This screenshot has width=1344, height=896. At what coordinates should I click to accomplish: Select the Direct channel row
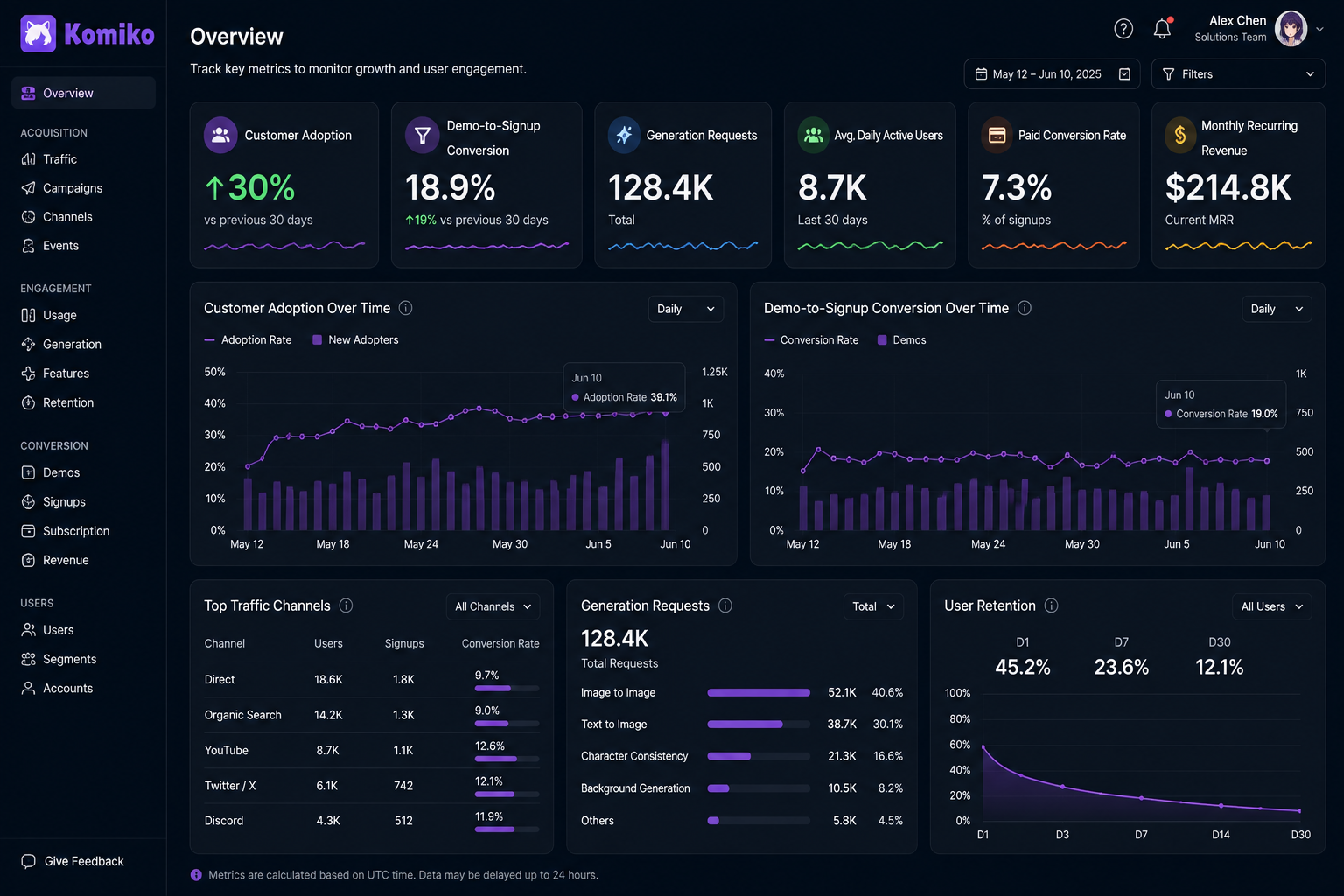coord(372,679)
